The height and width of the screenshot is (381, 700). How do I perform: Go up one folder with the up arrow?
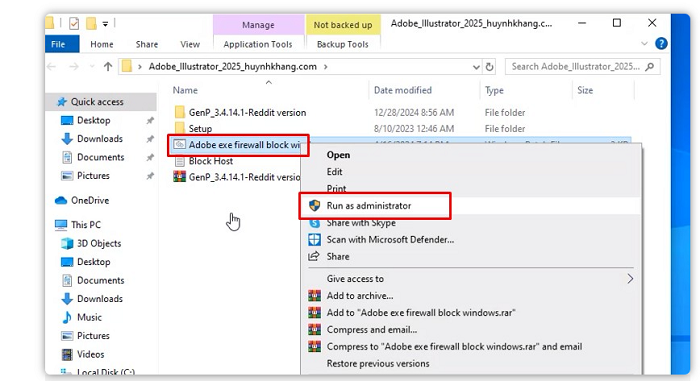tap(108, 67)
